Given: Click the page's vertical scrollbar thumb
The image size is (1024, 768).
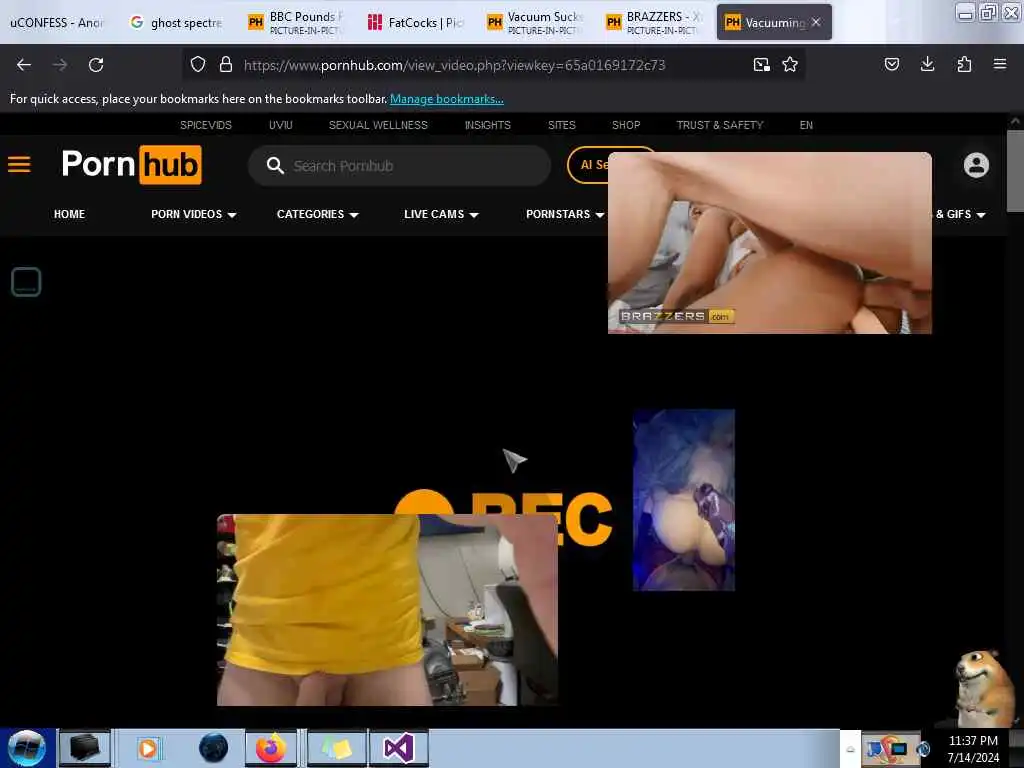Looking at the screenshot, I should pos(1014,170).
